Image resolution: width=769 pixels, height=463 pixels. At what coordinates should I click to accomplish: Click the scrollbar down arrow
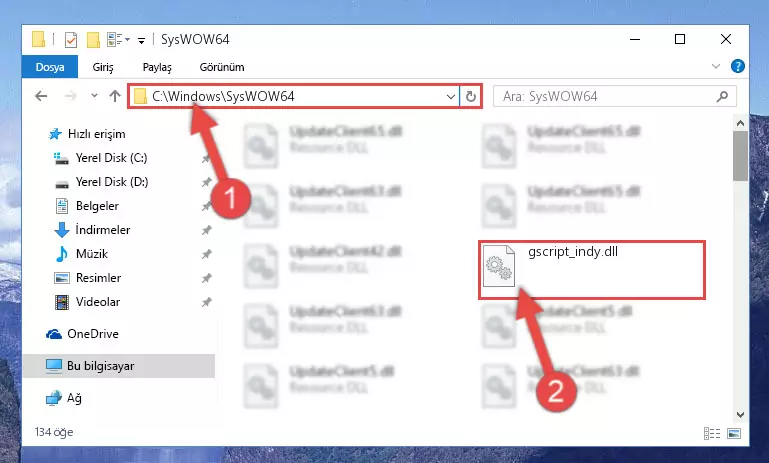pos(741,415)
